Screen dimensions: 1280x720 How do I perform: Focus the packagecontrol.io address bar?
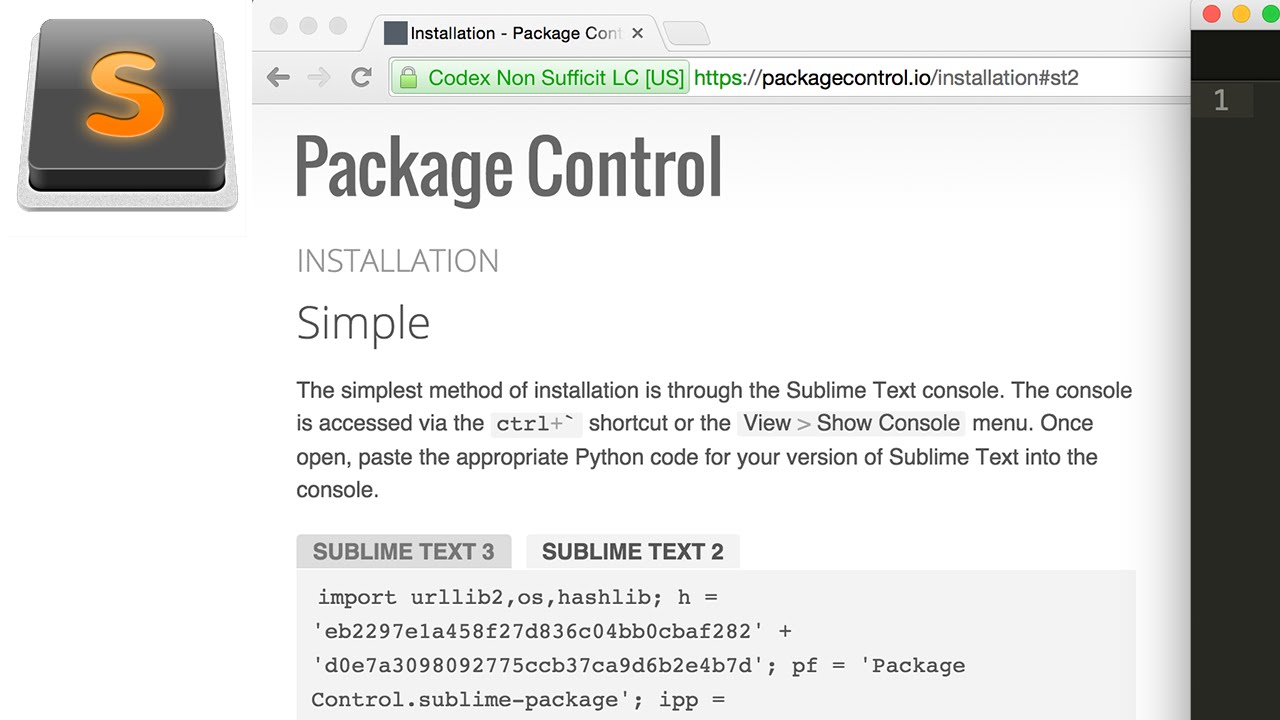920,78
